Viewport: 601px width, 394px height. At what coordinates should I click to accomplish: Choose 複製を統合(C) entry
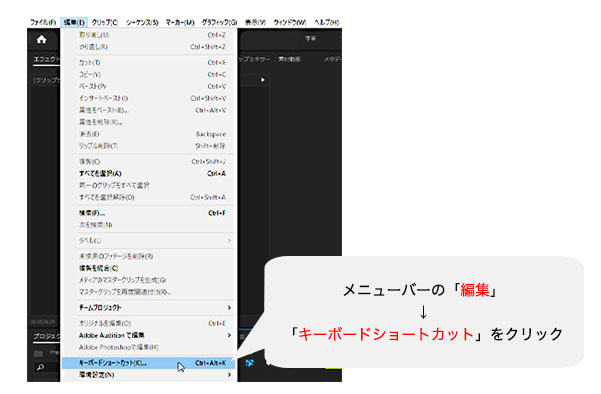tap(149, 268)
